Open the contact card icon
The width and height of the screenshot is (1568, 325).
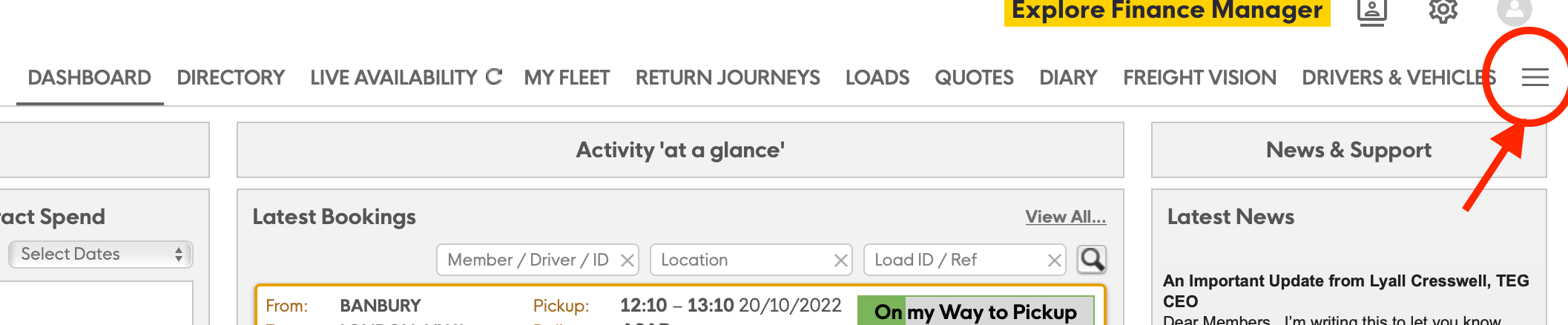(1372, 12)
